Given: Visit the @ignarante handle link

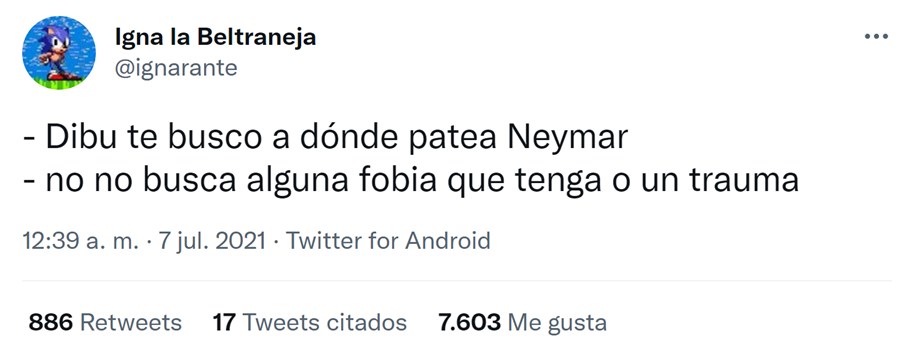Looking at the screenshot, I should tap(176, 68).
